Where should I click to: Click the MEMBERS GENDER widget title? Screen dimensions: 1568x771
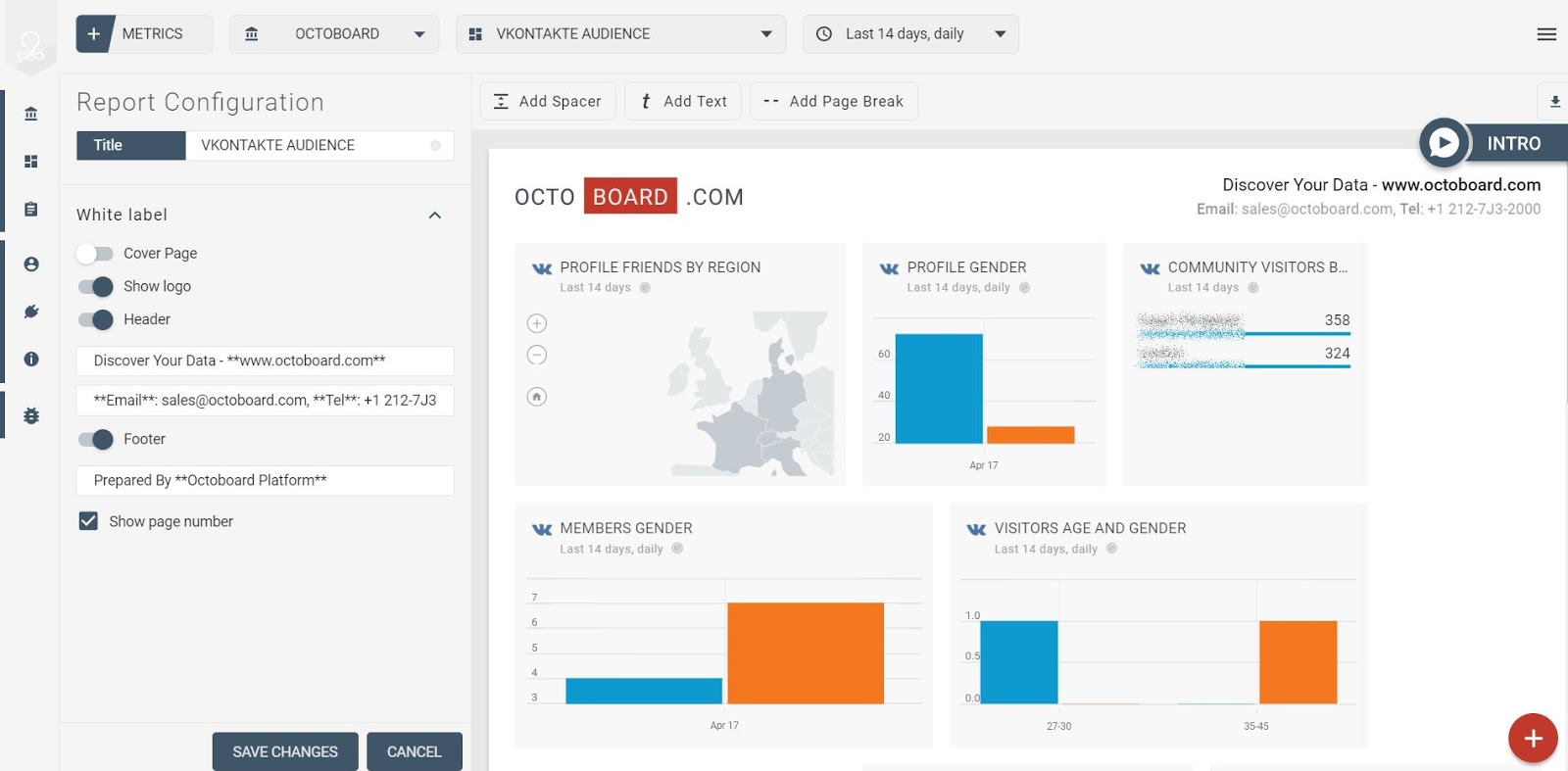(626, 528)
